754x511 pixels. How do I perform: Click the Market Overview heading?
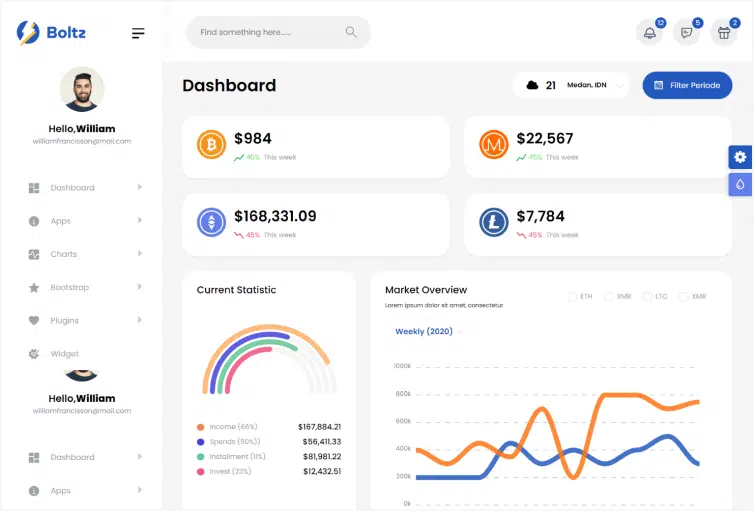426,290
